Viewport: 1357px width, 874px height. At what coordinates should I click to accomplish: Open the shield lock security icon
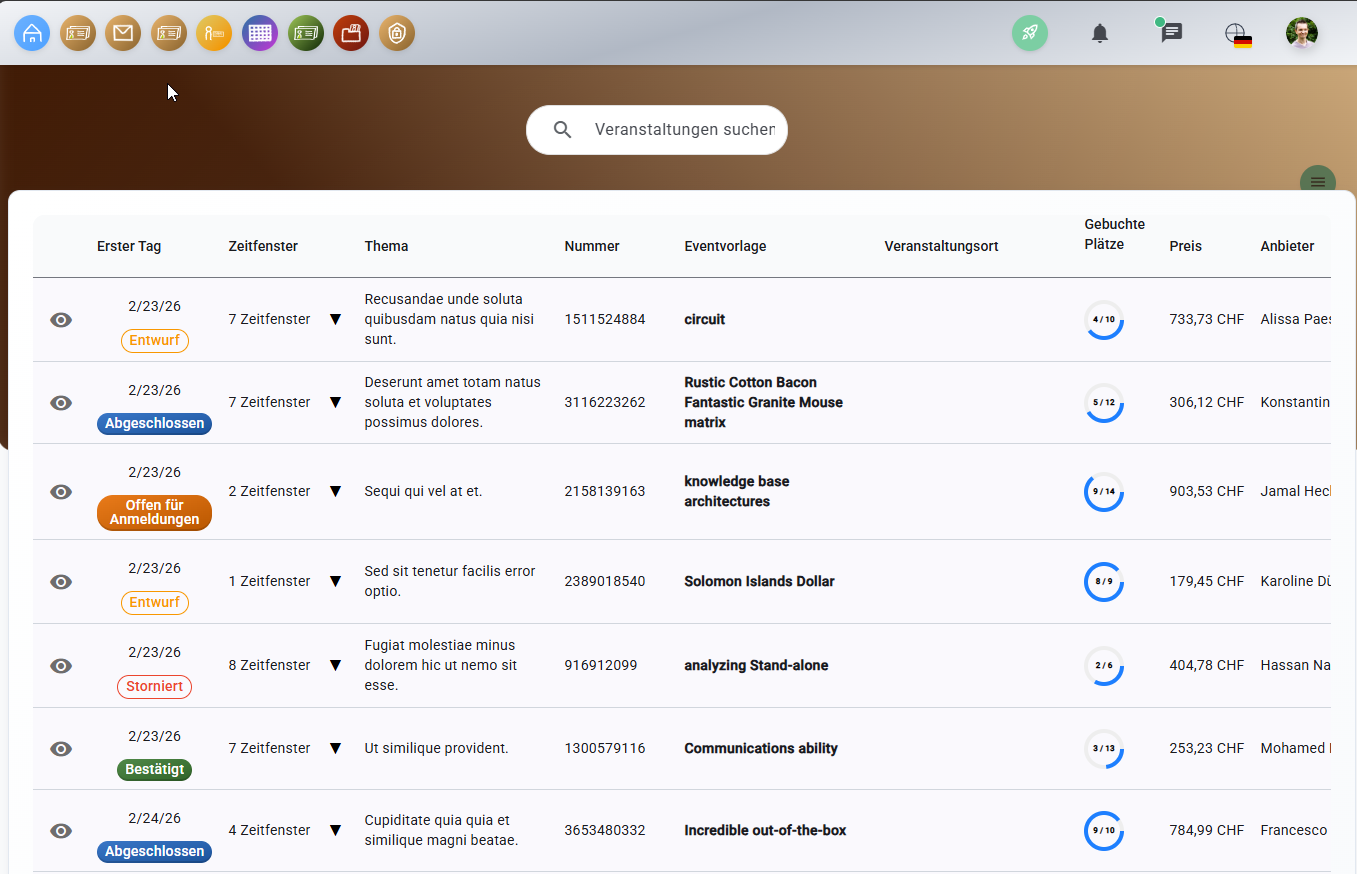(x=397, y=33)
